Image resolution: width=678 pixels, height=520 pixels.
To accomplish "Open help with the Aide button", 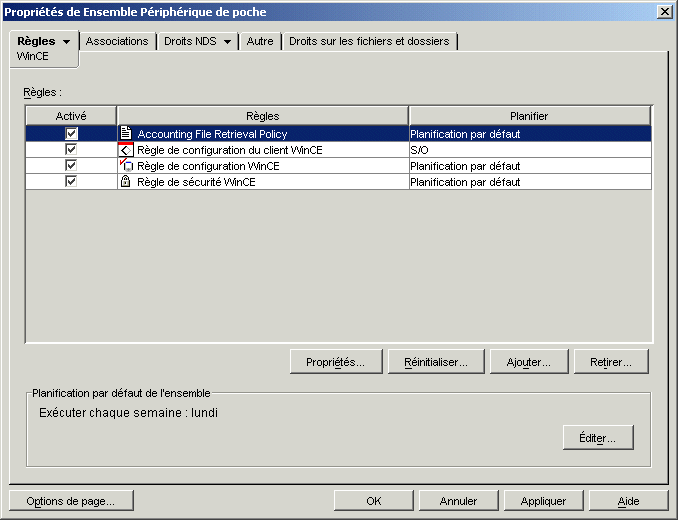I will point(628,501).
